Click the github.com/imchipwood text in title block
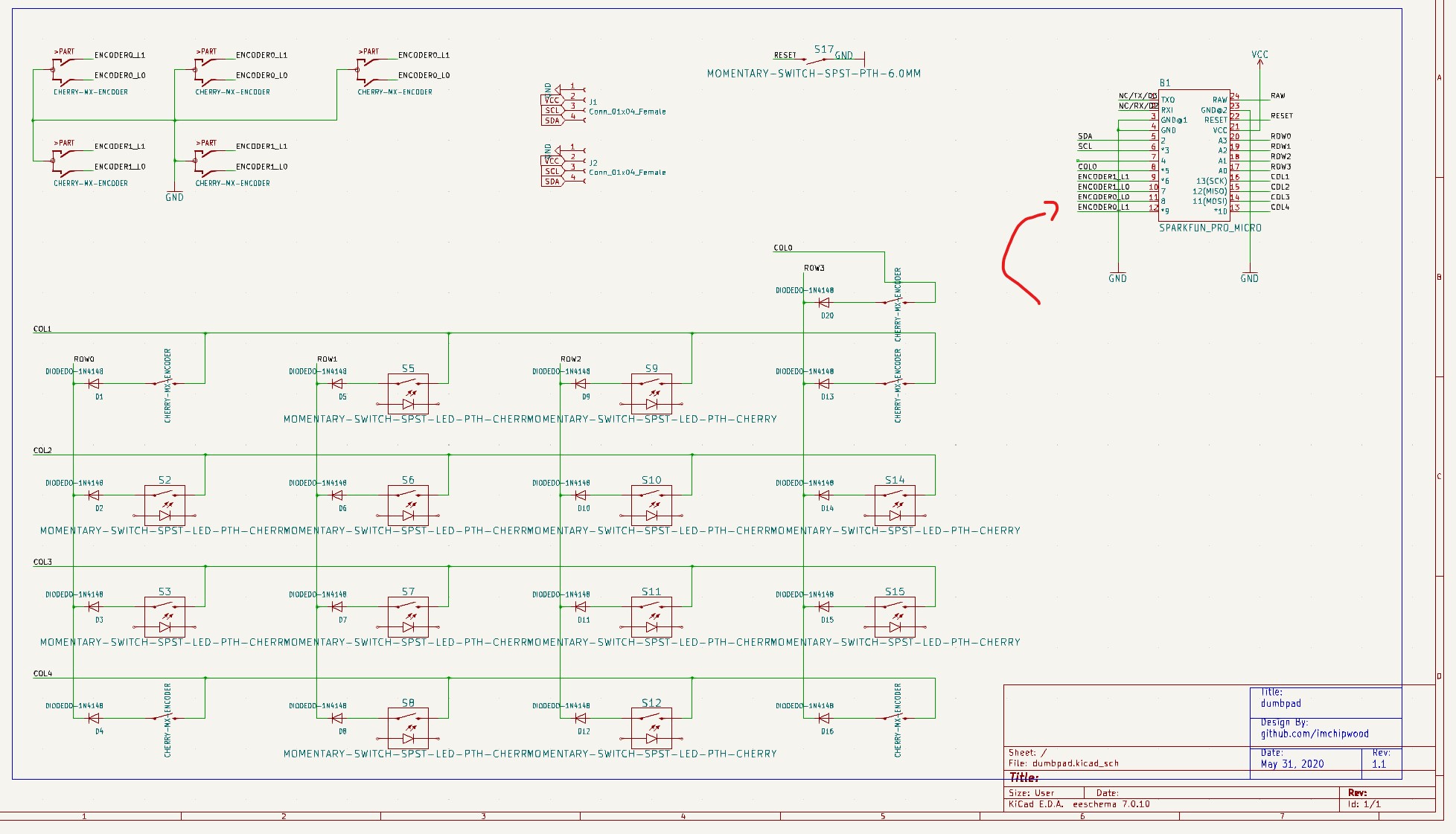The width and height of the screenshot is (1456, 834). [x=1314, y=734]
